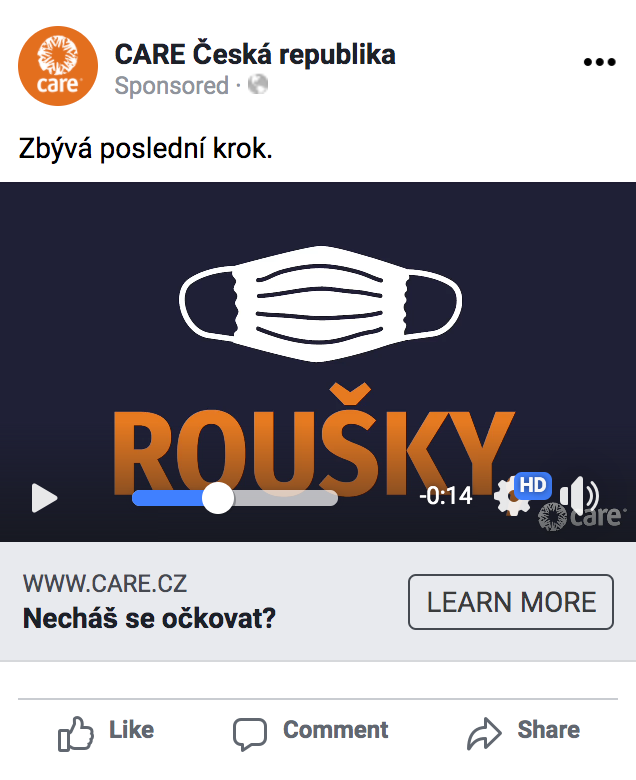The width and height of the screenshot is (636, 780).
Task: Click the remaining time -0:14 display
Action: [446, 496]
